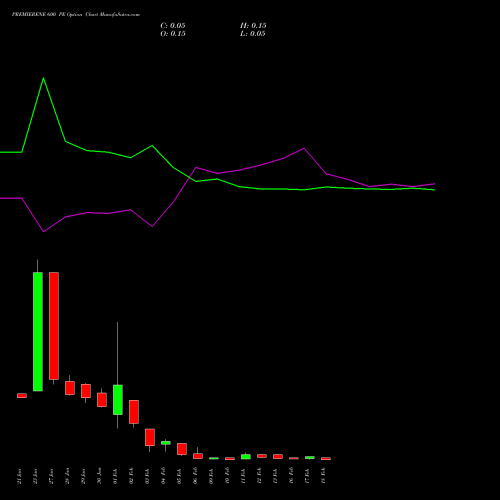Click the green candle above 11 Feb

(x=246, y=457)
